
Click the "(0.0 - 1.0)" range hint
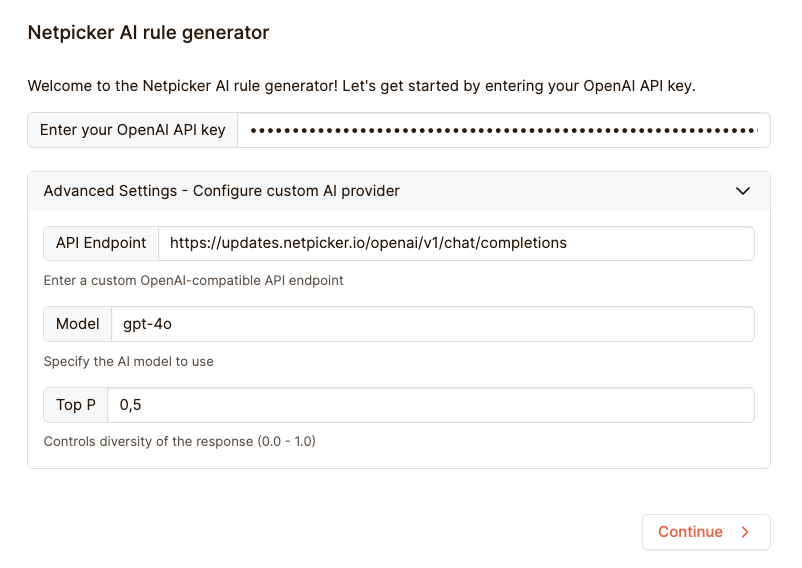(286, 441)
